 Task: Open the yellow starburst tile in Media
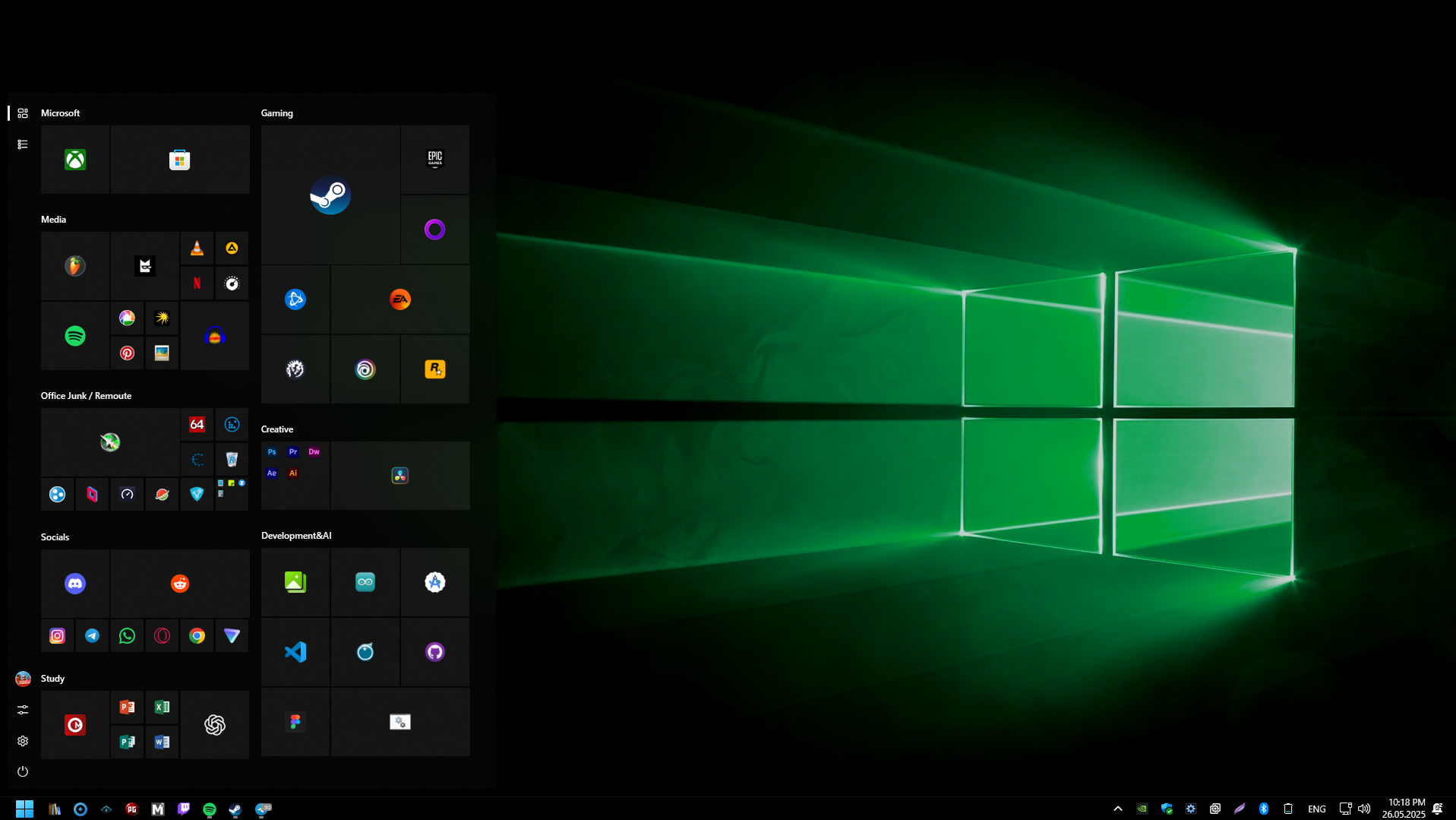[162, 318]
